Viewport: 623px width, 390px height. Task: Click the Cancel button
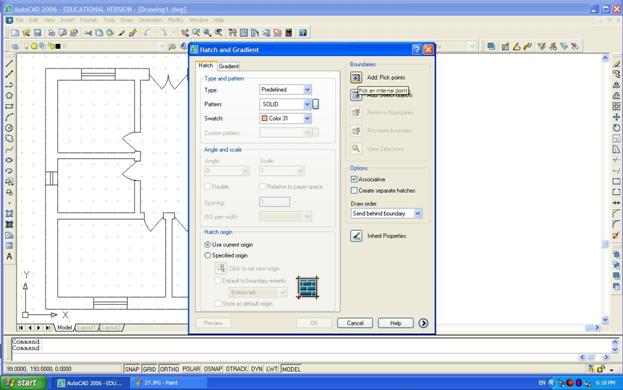(x=355, y=323)
